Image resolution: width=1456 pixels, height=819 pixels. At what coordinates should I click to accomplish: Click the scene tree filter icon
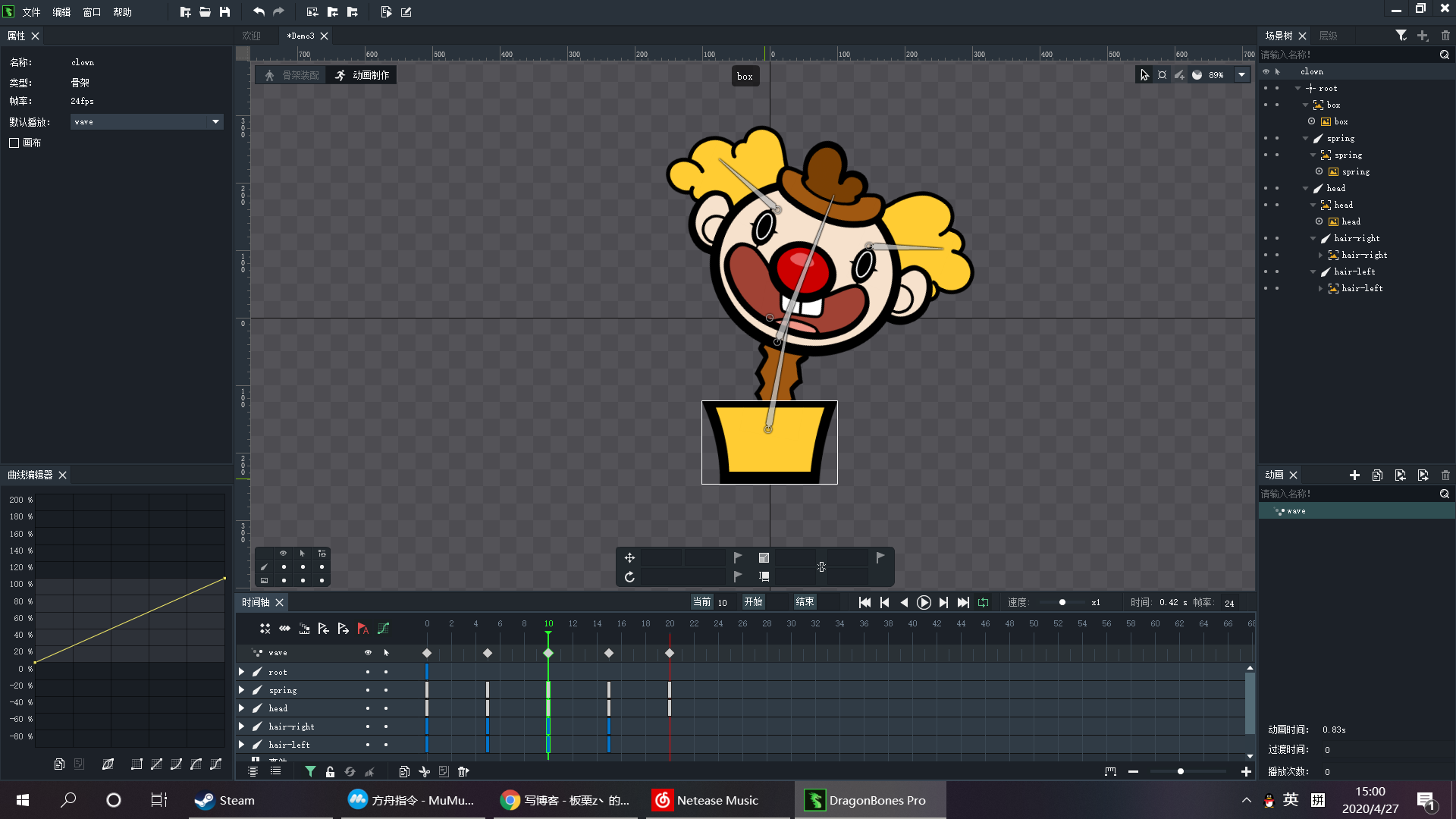[1401, 36]
